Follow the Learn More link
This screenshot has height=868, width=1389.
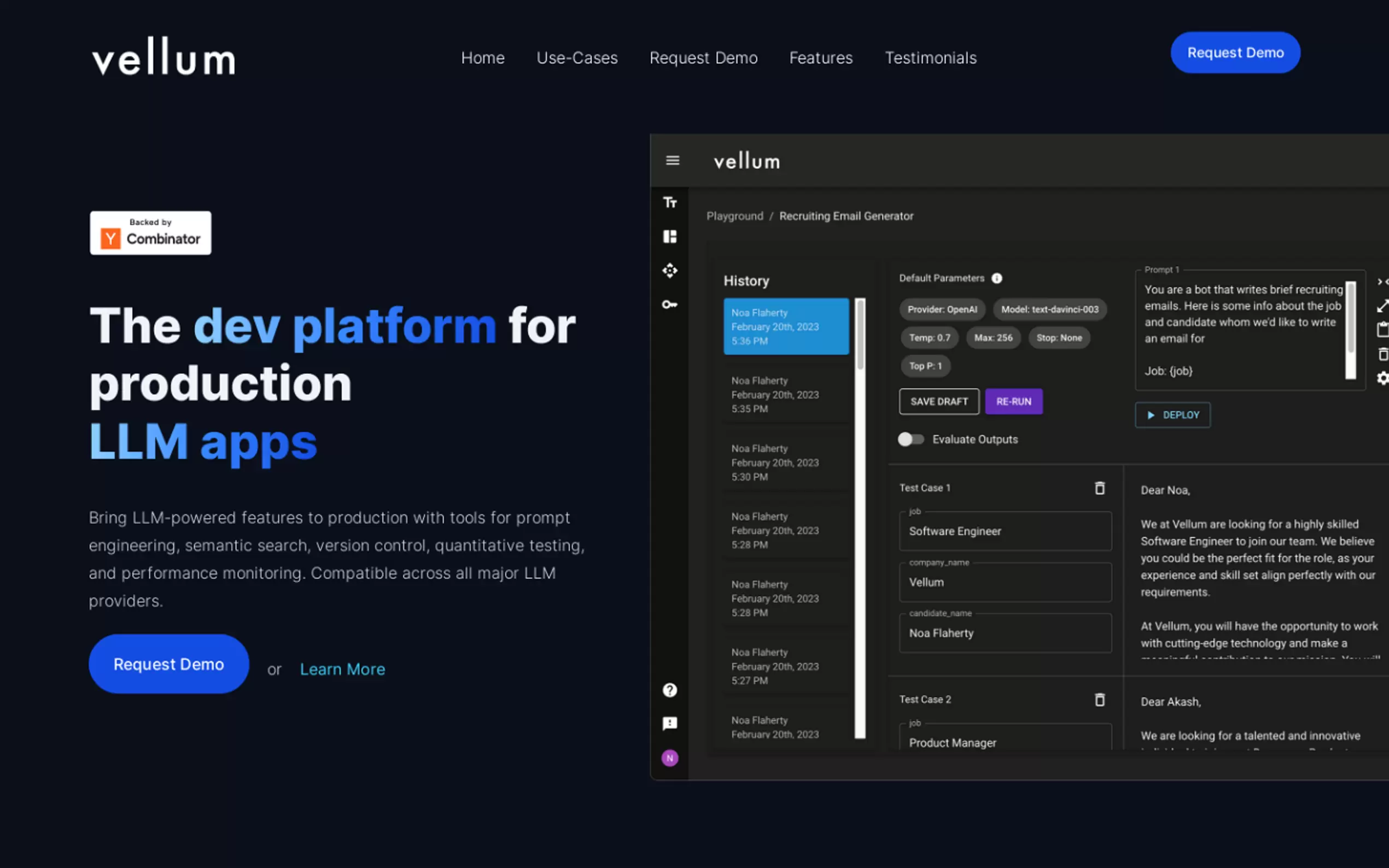[342, 670]
